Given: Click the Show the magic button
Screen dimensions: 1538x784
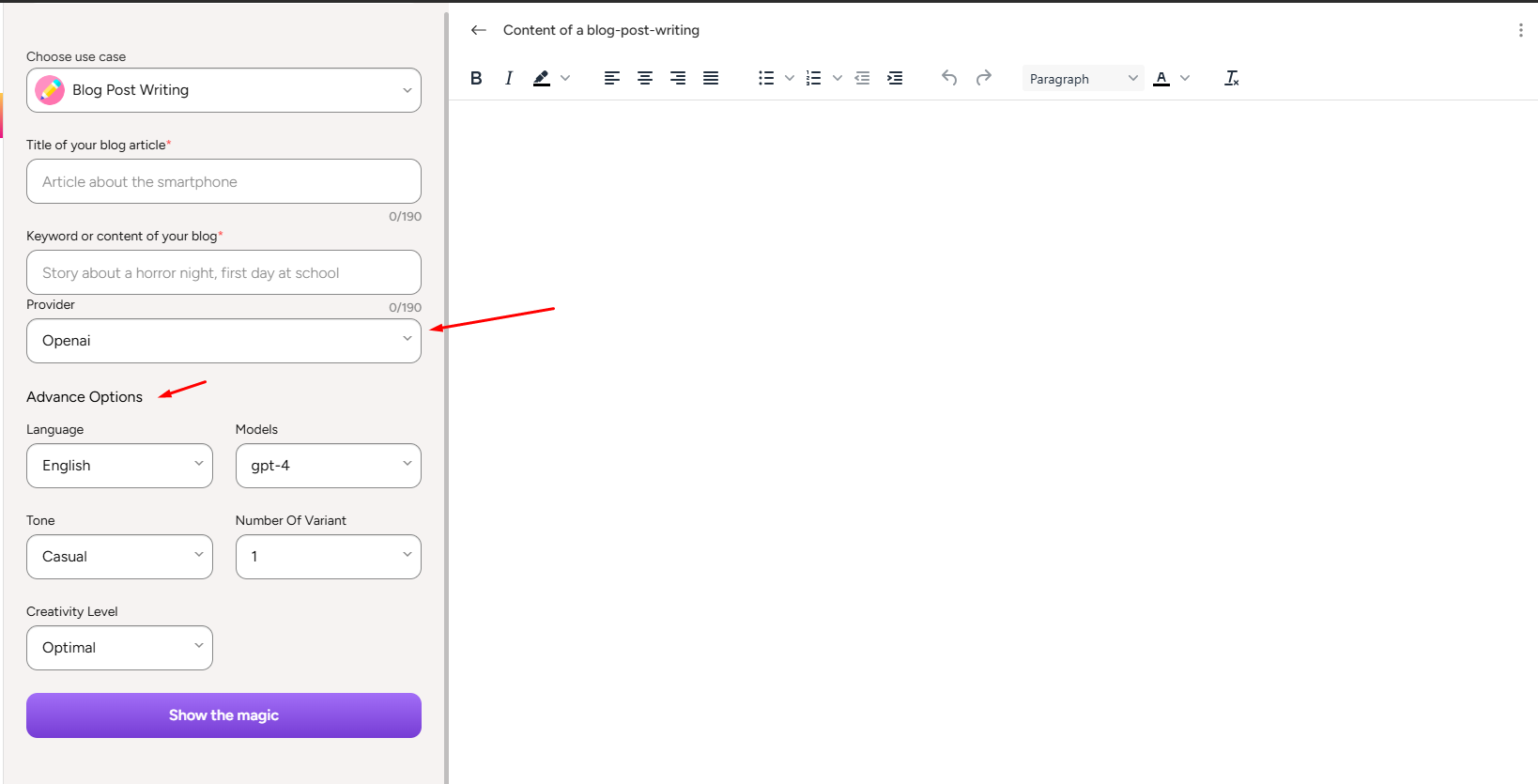Looking at the screenshot, I should coord(223,715).
